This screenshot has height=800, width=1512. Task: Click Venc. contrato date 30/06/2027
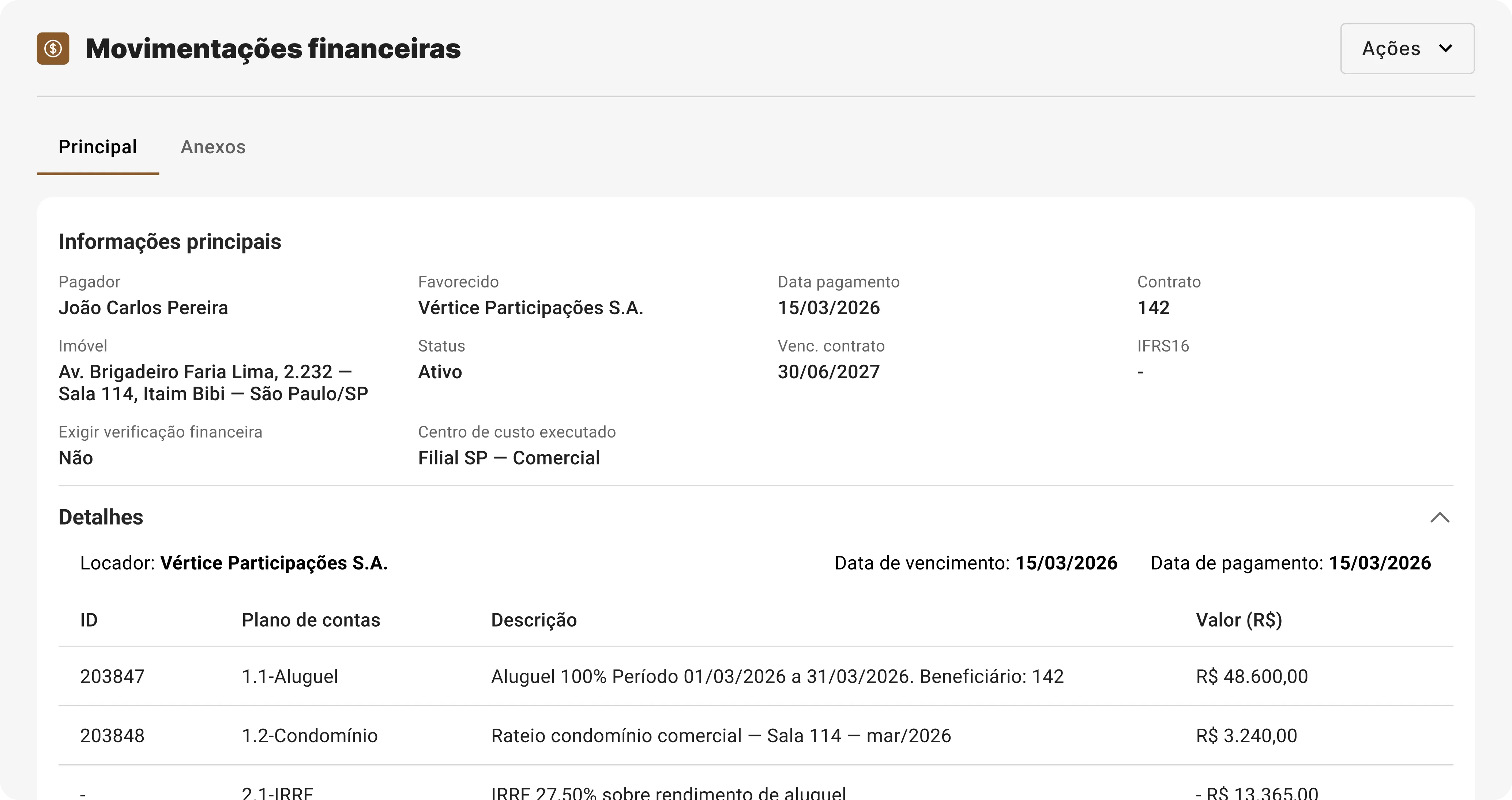coord(829,372)
